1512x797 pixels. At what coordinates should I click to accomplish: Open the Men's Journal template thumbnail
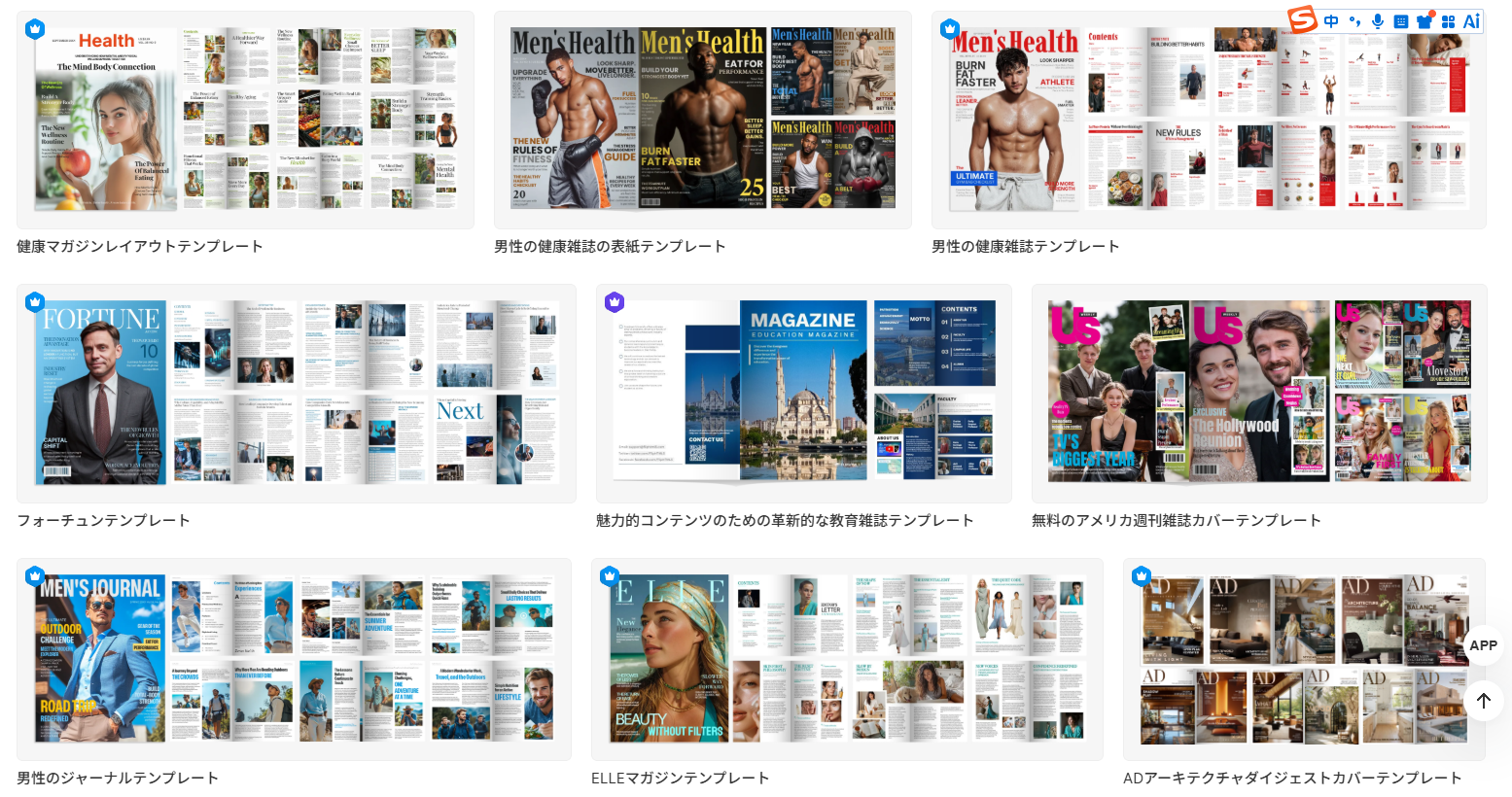(x=294, y=659)
